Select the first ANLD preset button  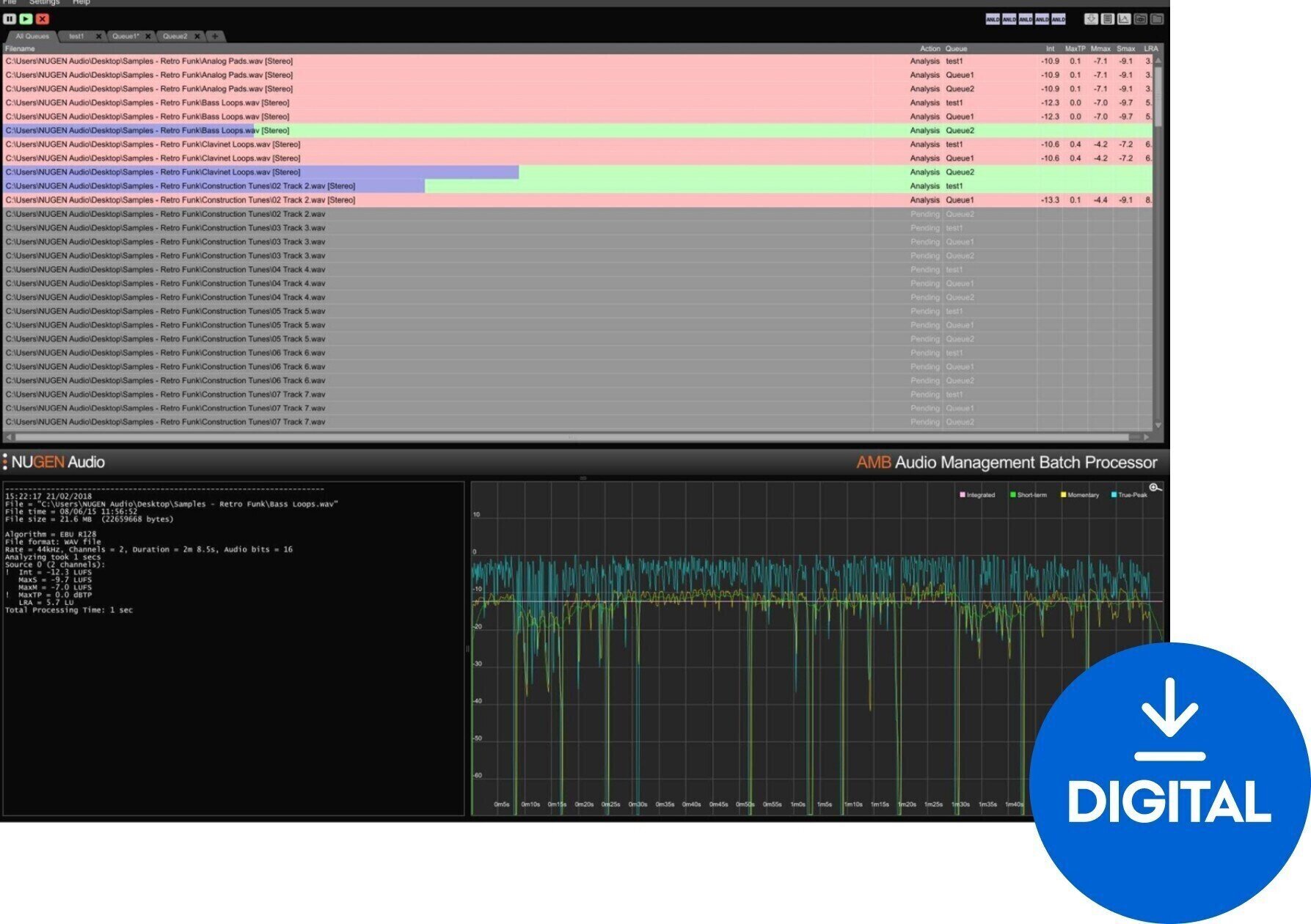coord(993,19)
